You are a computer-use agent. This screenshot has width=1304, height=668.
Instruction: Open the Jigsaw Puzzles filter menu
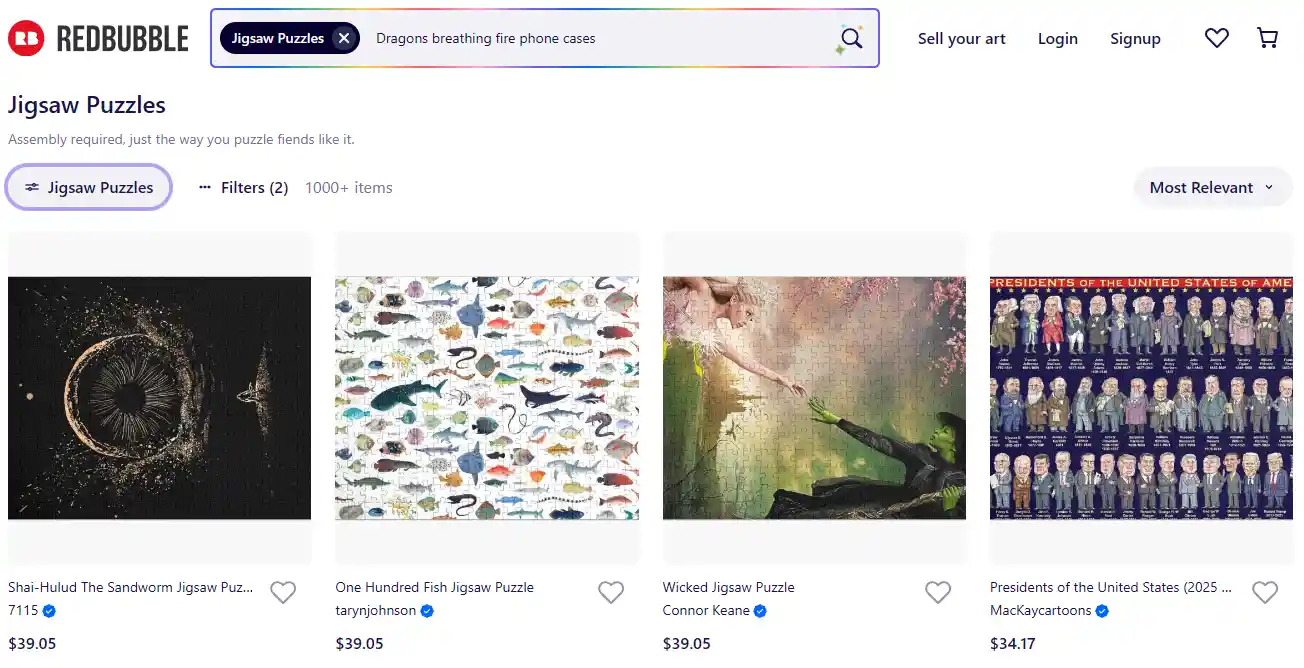88,187
